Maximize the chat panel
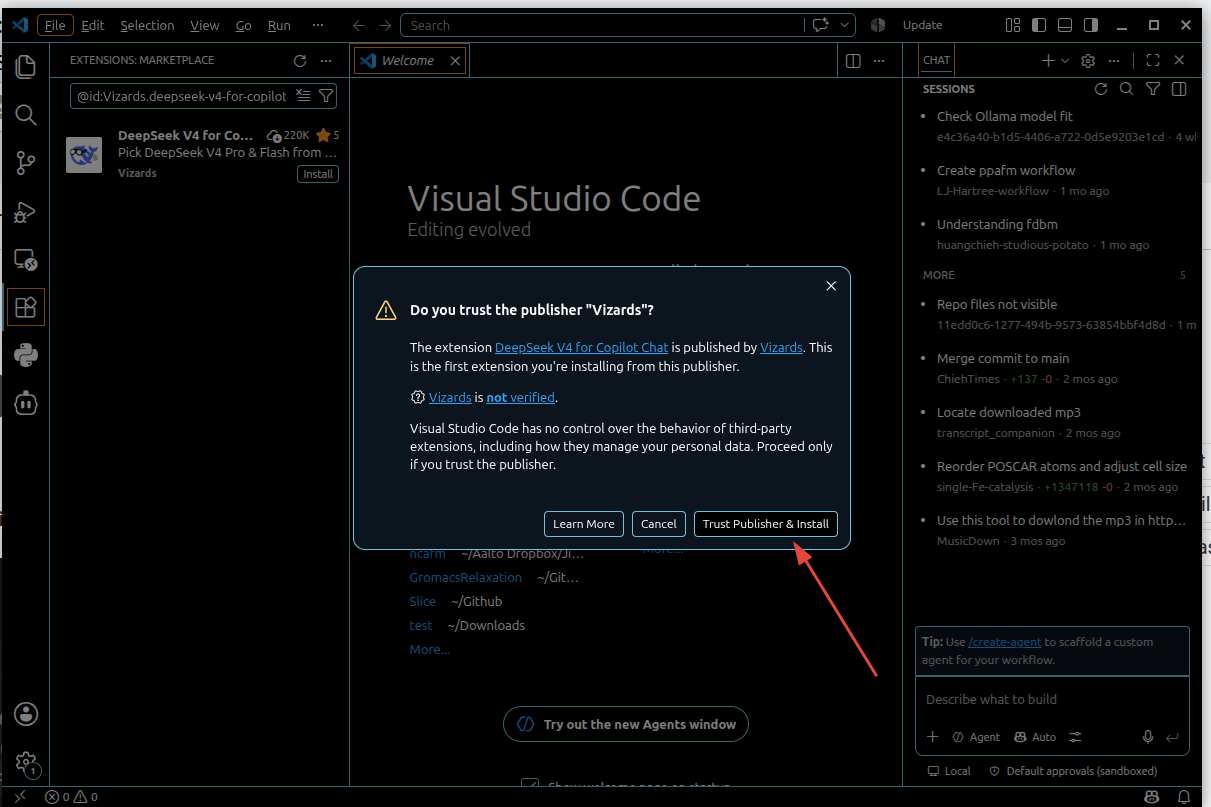This screenshot has width=1211, height=807. [x=1153, y=61]
